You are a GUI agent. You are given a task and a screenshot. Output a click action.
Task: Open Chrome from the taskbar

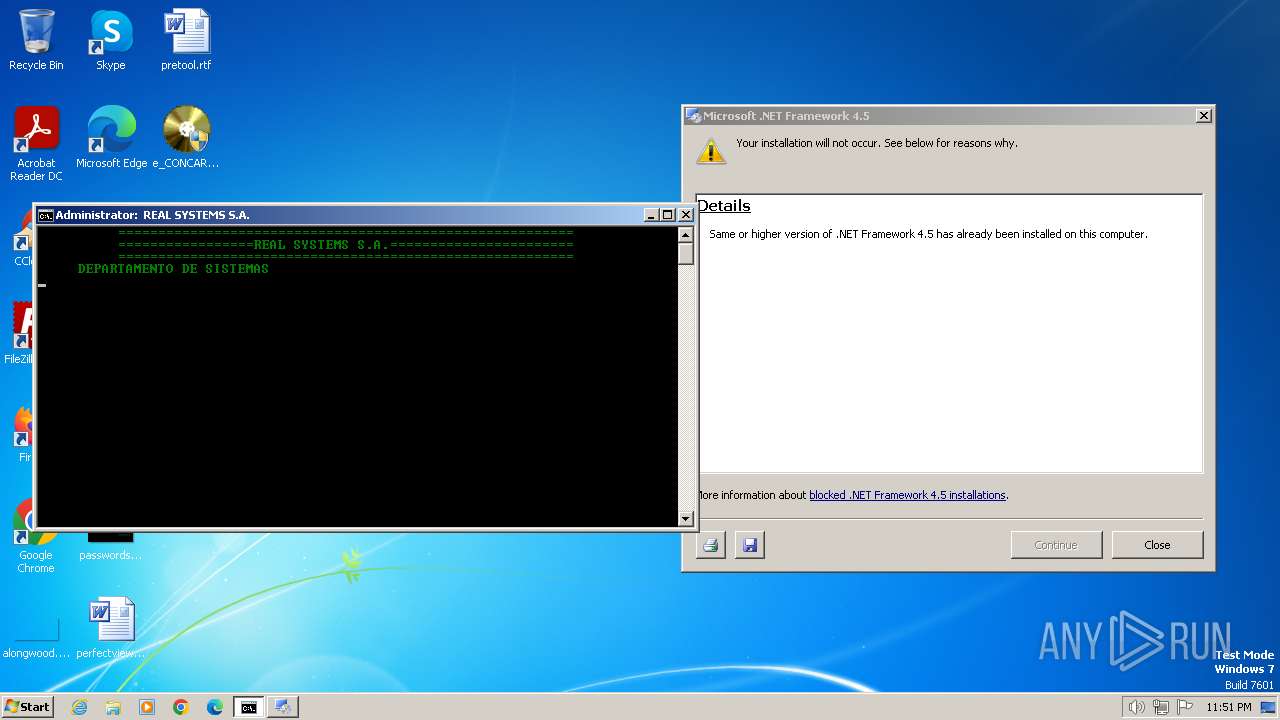[181, 707]
